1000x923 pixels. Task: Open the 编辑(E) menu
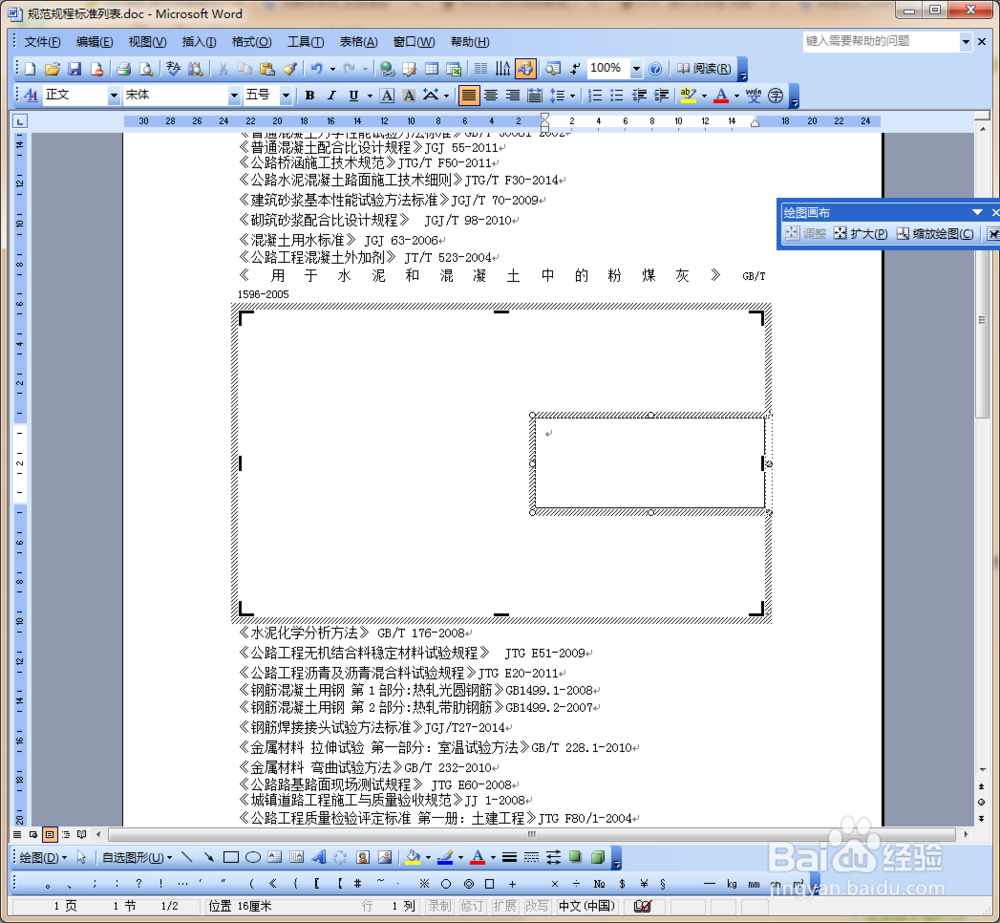94,42
